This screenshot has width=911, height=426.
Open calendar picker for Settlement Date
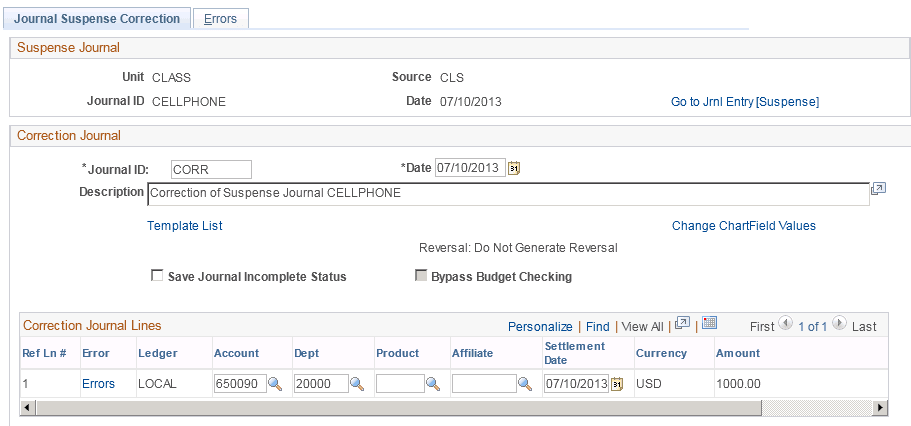pos(617,384)
